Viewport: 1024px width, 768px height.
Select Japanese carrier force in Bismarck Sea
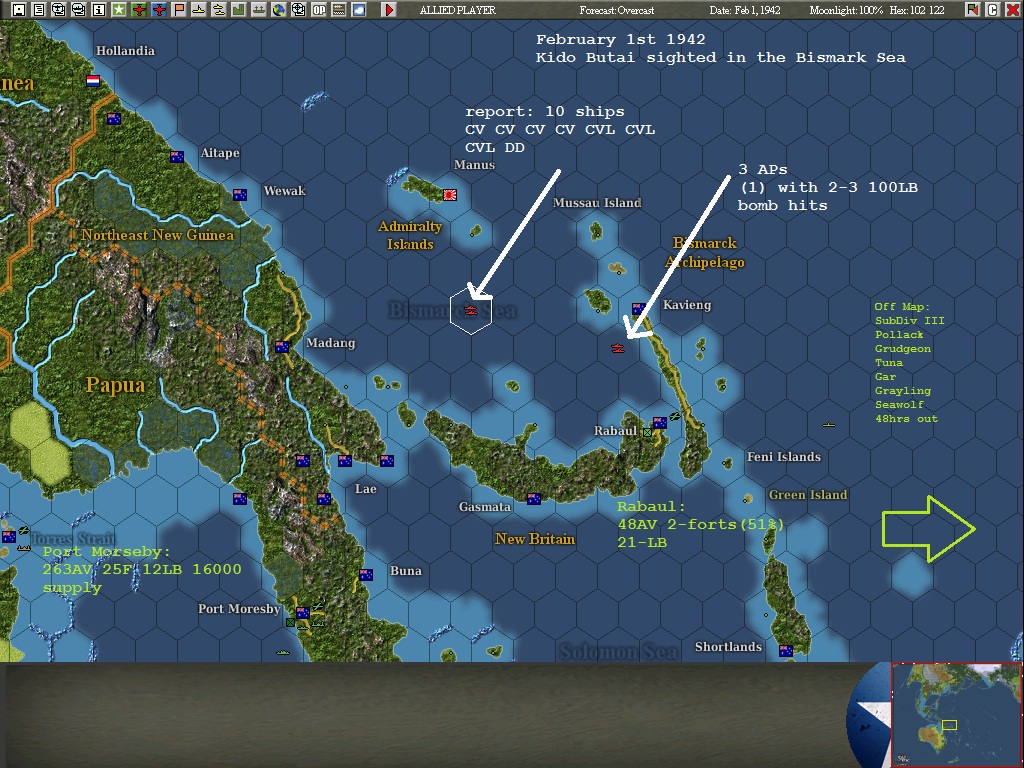click(471, 310)
